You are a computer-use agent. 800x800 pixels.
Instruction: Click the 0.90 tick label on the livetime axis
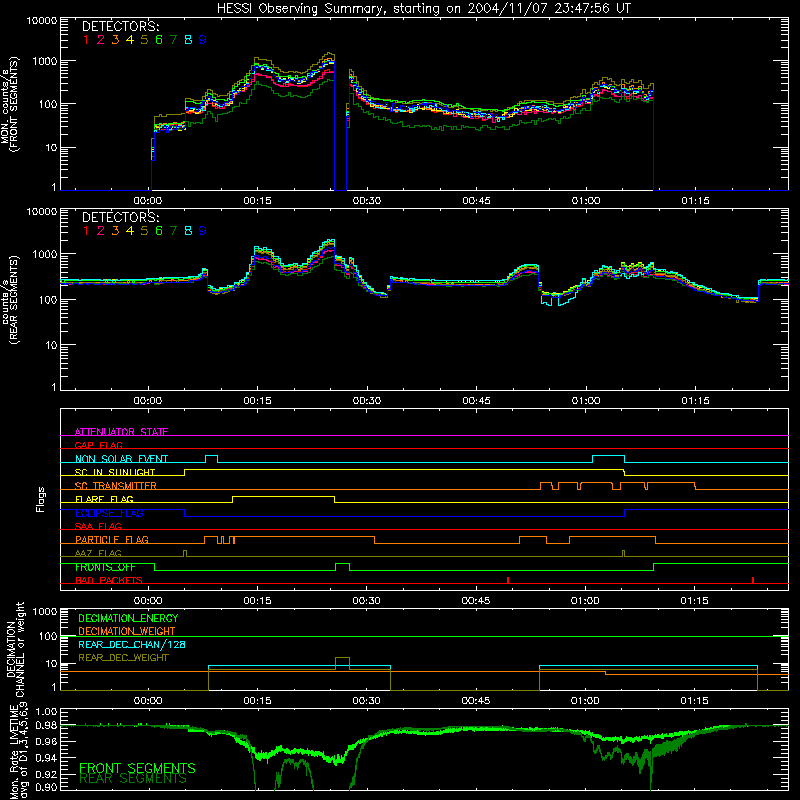click(45, 787)
